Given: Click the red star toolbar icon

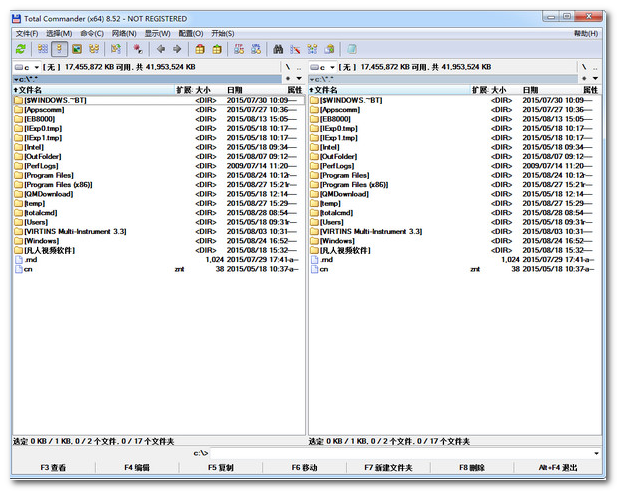Looking at the screenshot, I should 138,49.
